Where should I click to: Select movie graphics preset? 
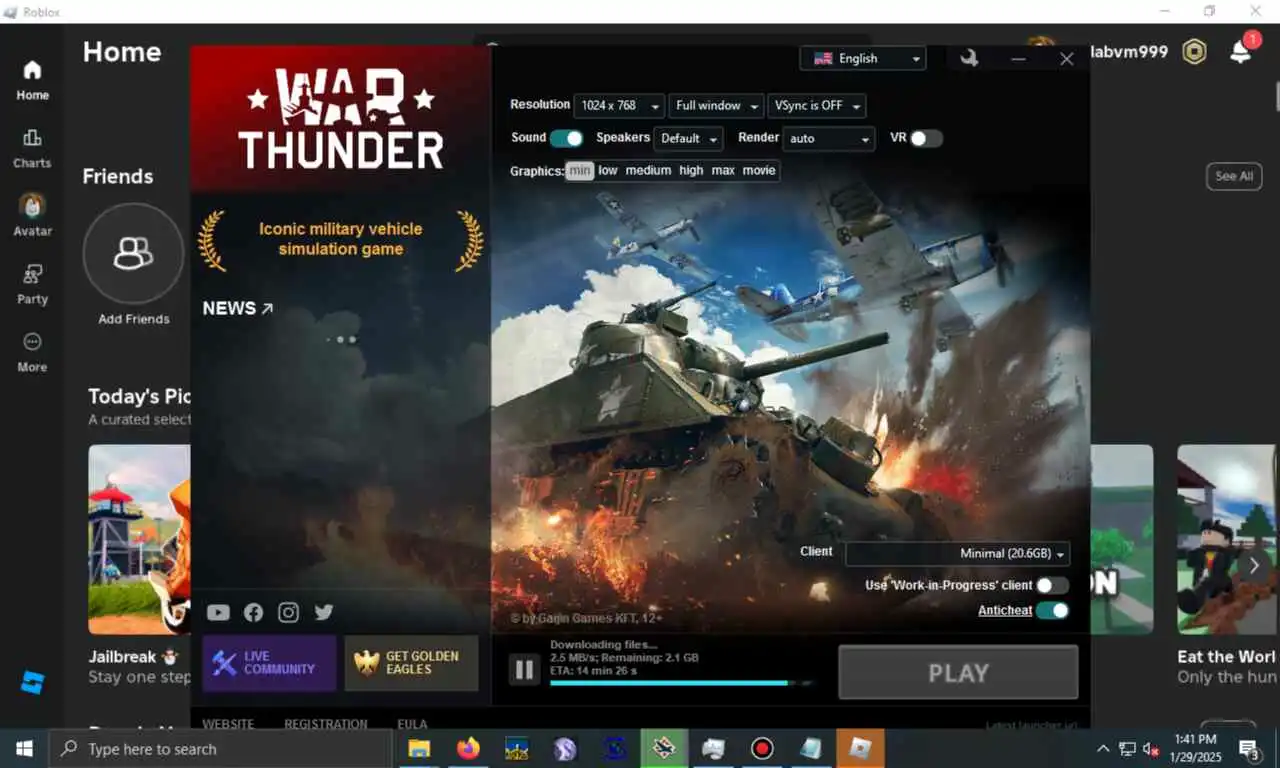tap(759, 171)
